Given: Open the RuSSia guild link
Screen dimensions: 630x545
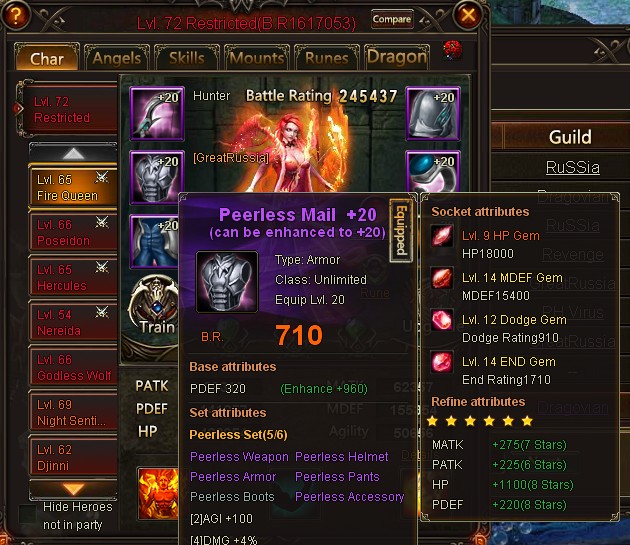Looking at the screenshot, I should coord(573,167).
